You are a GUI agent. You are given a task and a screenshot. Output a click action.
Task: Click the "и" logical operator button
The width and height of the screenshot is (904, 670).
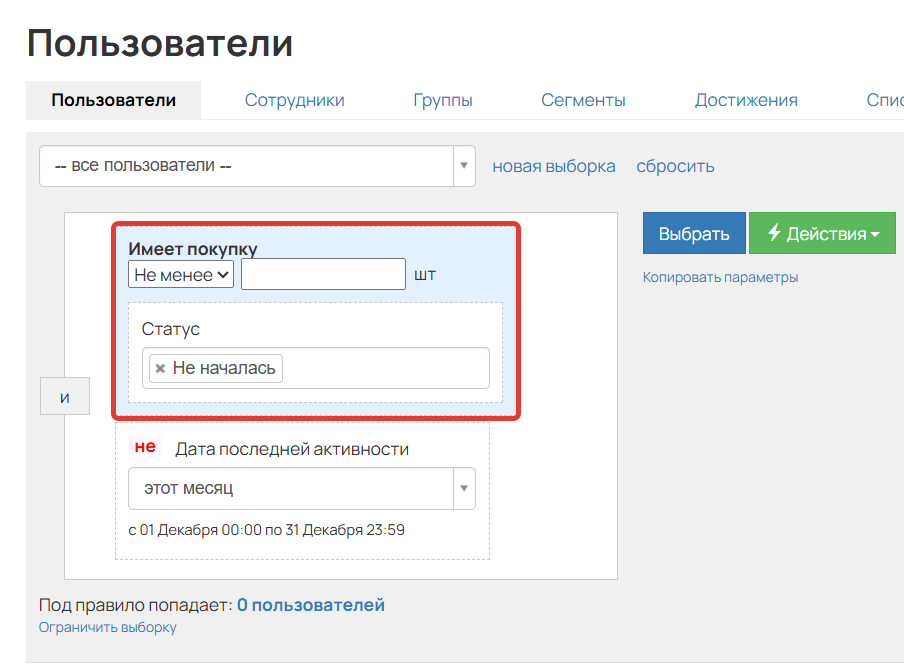click(65, 397)
